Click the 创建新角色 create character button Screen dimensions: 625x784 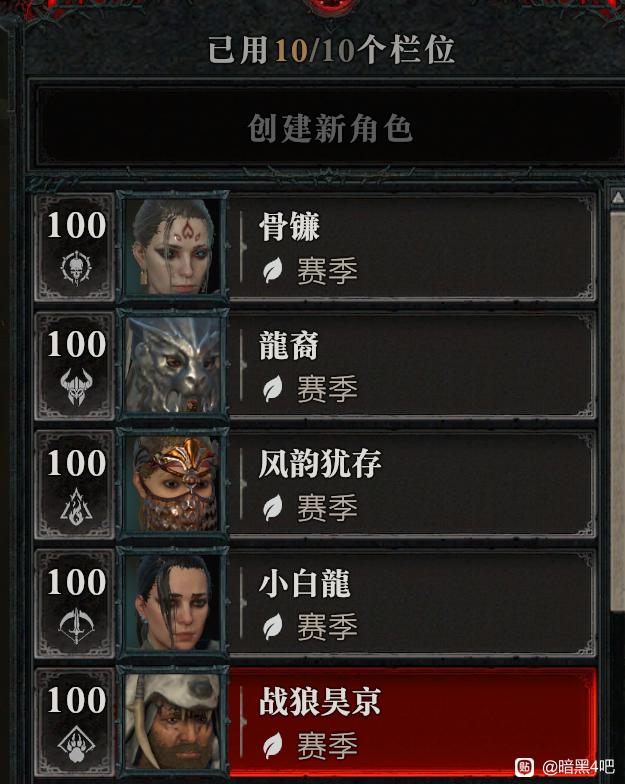(x=330, y=128)
